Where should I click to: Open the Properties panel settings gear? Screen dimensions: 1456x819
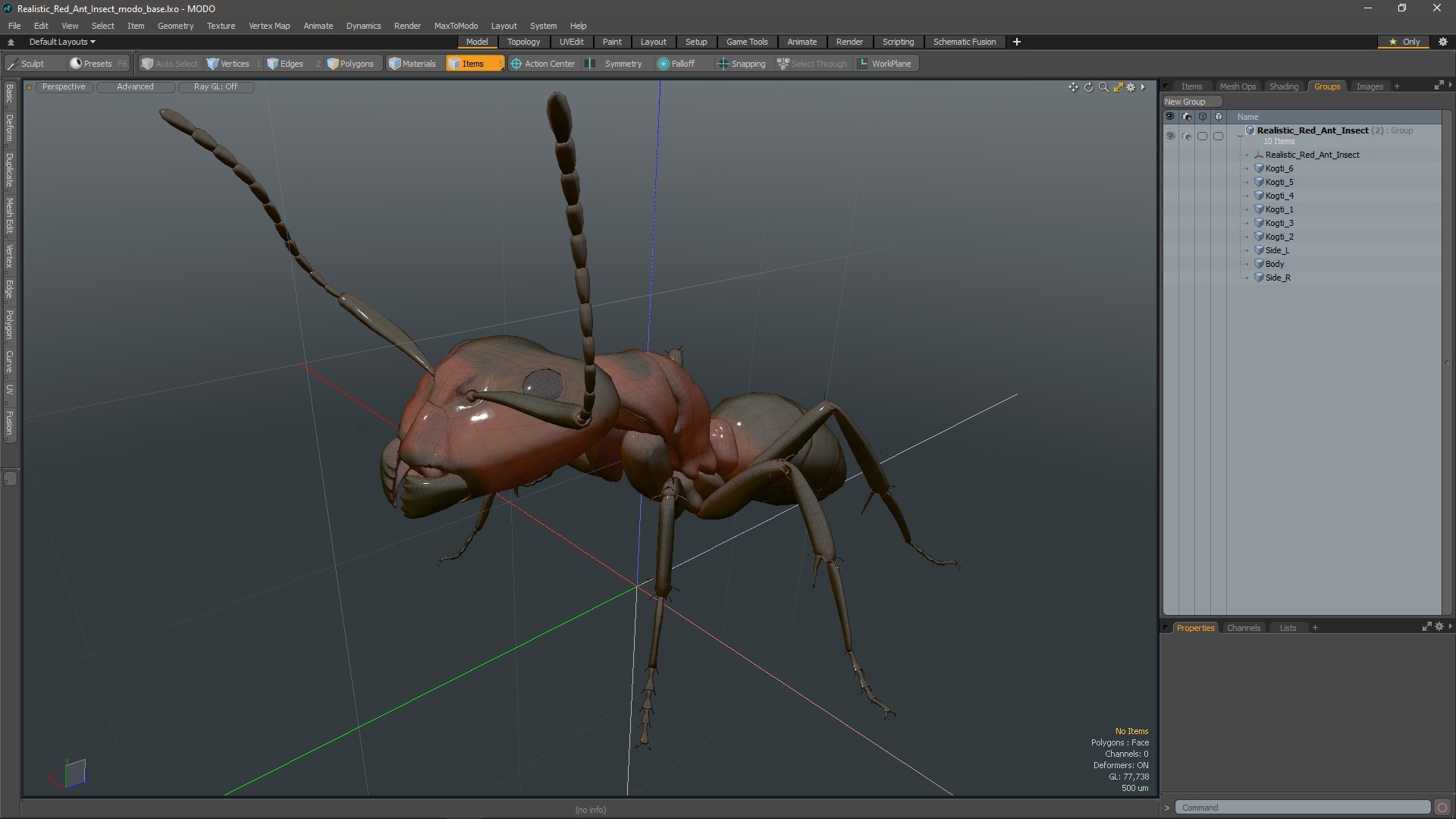click(x=1439, y=627)
